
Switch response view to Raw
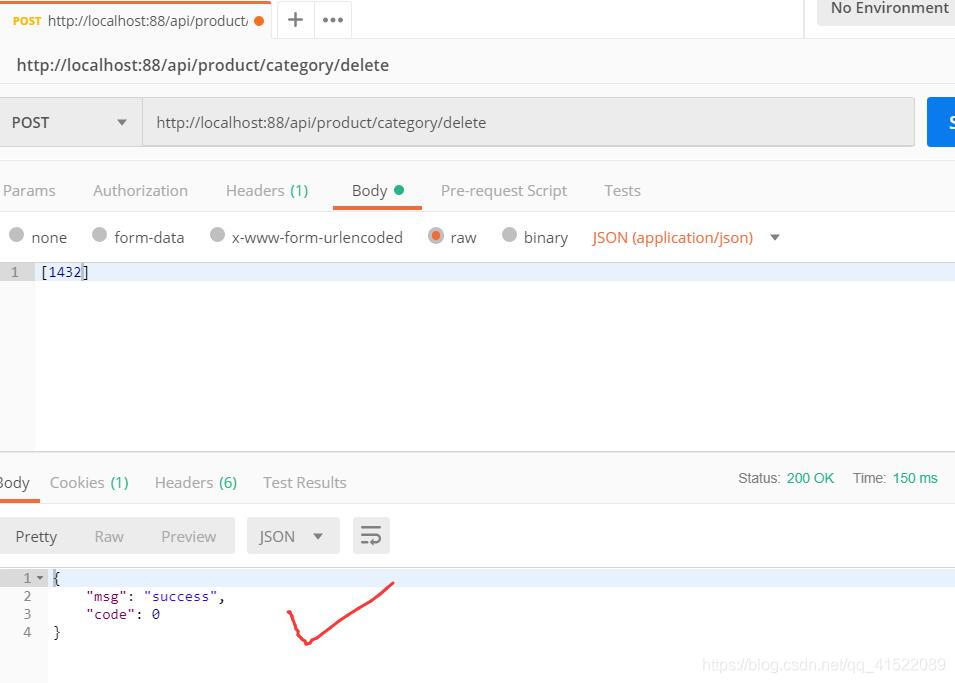click(x=109, y=535)
